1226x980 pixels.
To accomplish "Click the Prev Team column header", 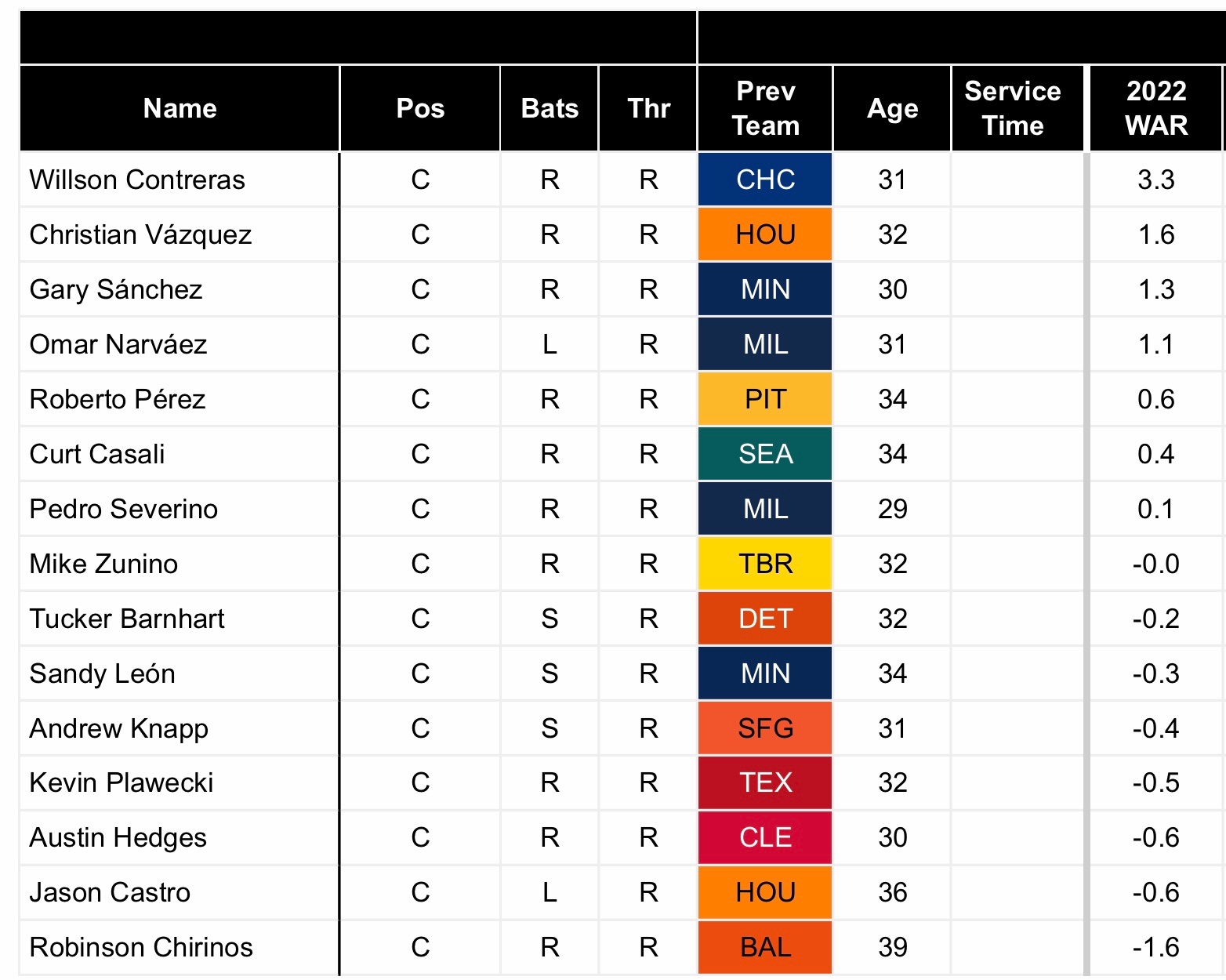I will [765, 108].
